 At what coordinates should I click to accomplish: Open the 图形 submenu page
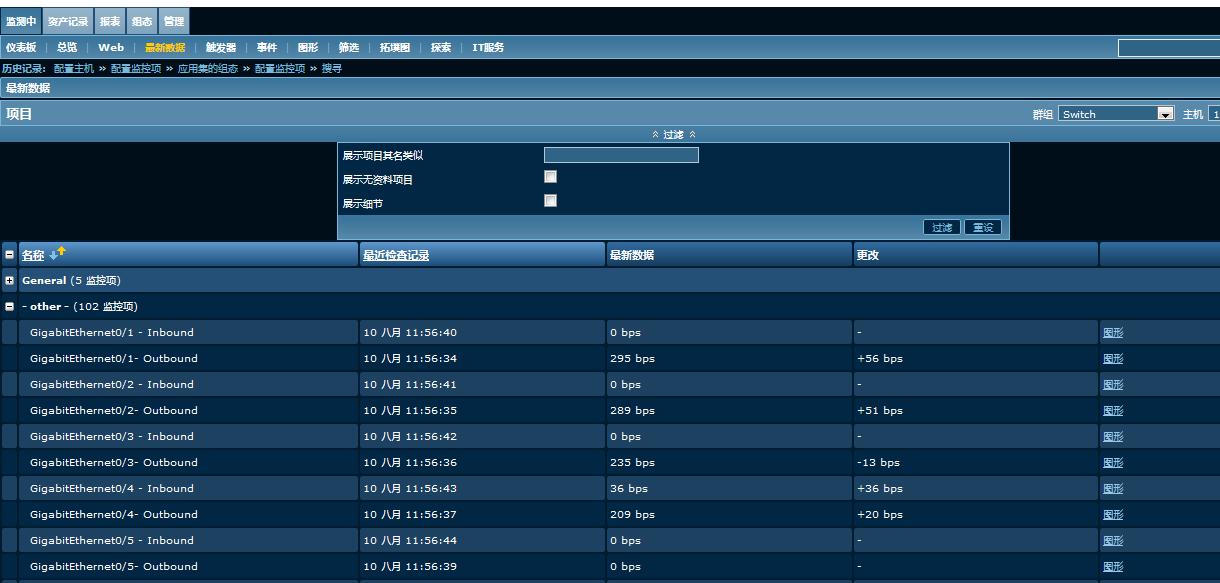(308, 47)
